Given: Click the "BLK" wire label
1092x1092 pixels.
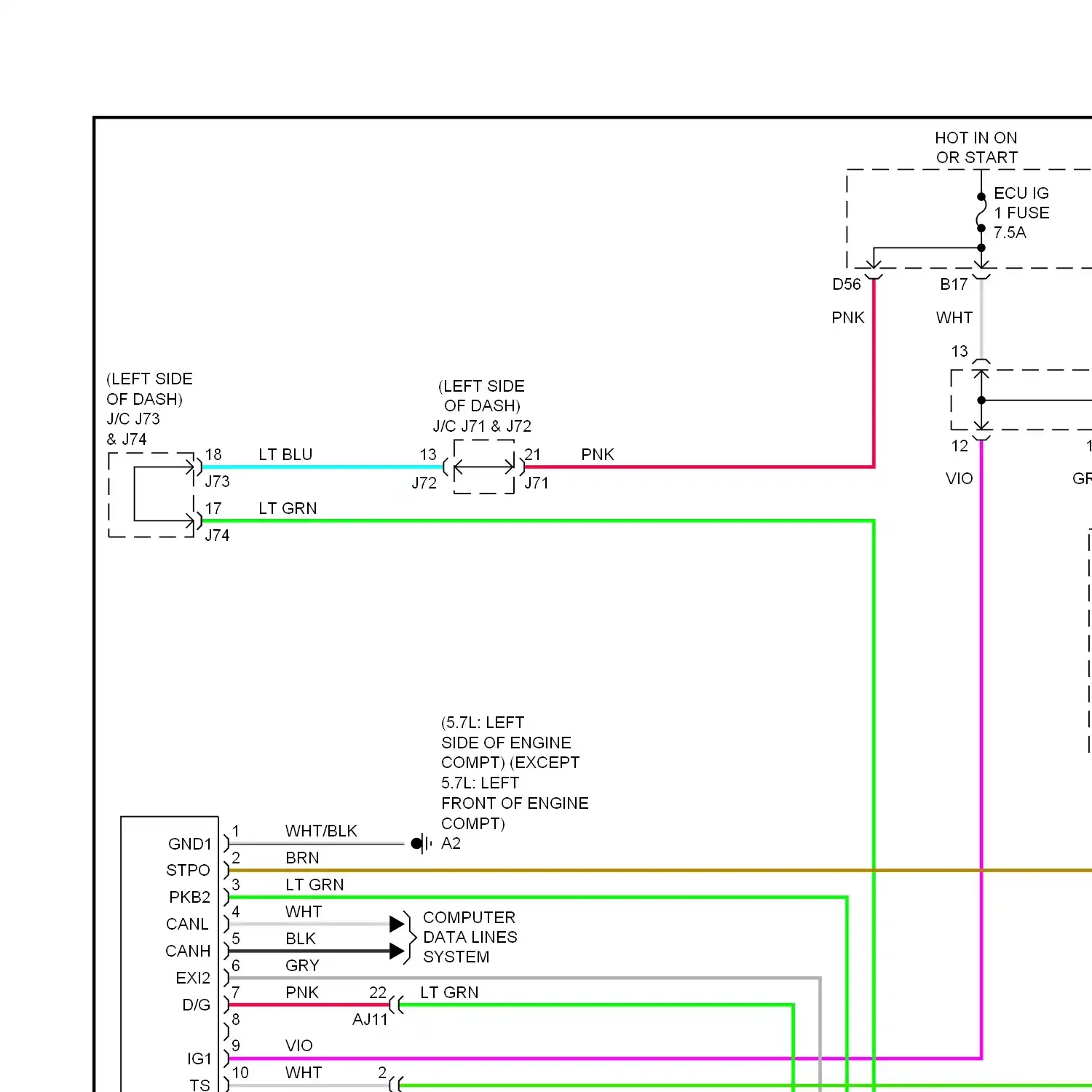Looking at the screenshot, I should 301,938.
